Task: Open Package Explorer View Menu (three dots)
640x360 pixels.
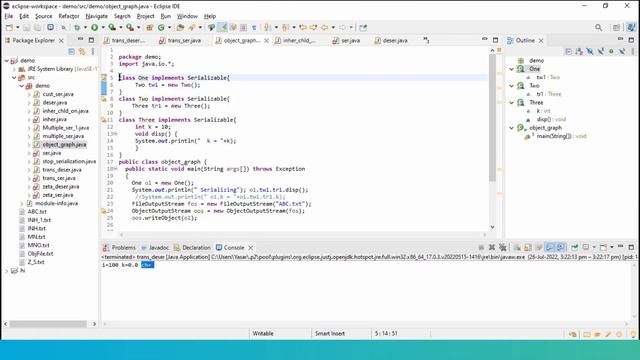Action: [x=93, y=51]
